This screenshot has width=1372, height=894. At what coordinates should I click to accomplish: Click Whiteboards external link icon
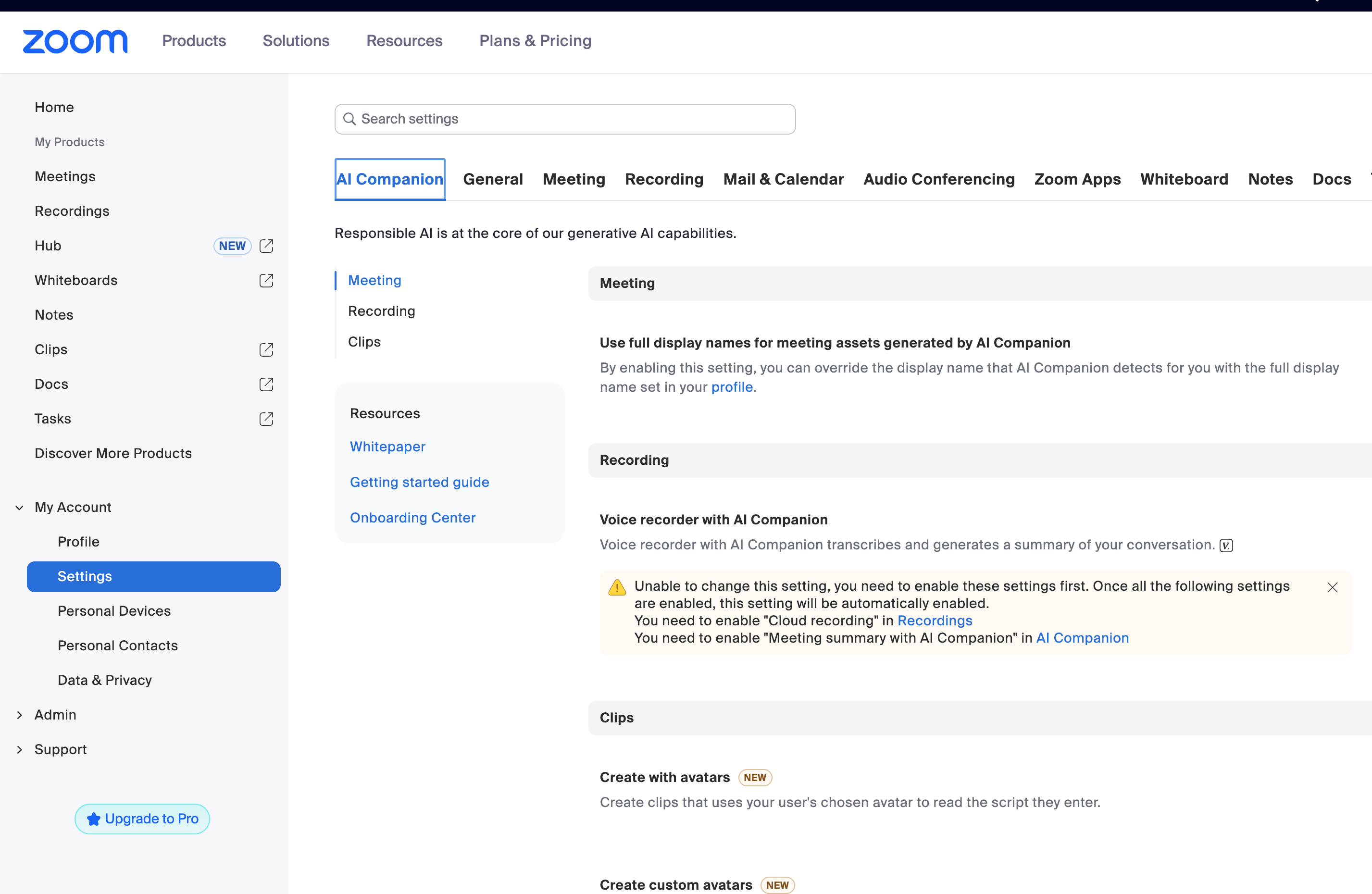coord(266,281)
